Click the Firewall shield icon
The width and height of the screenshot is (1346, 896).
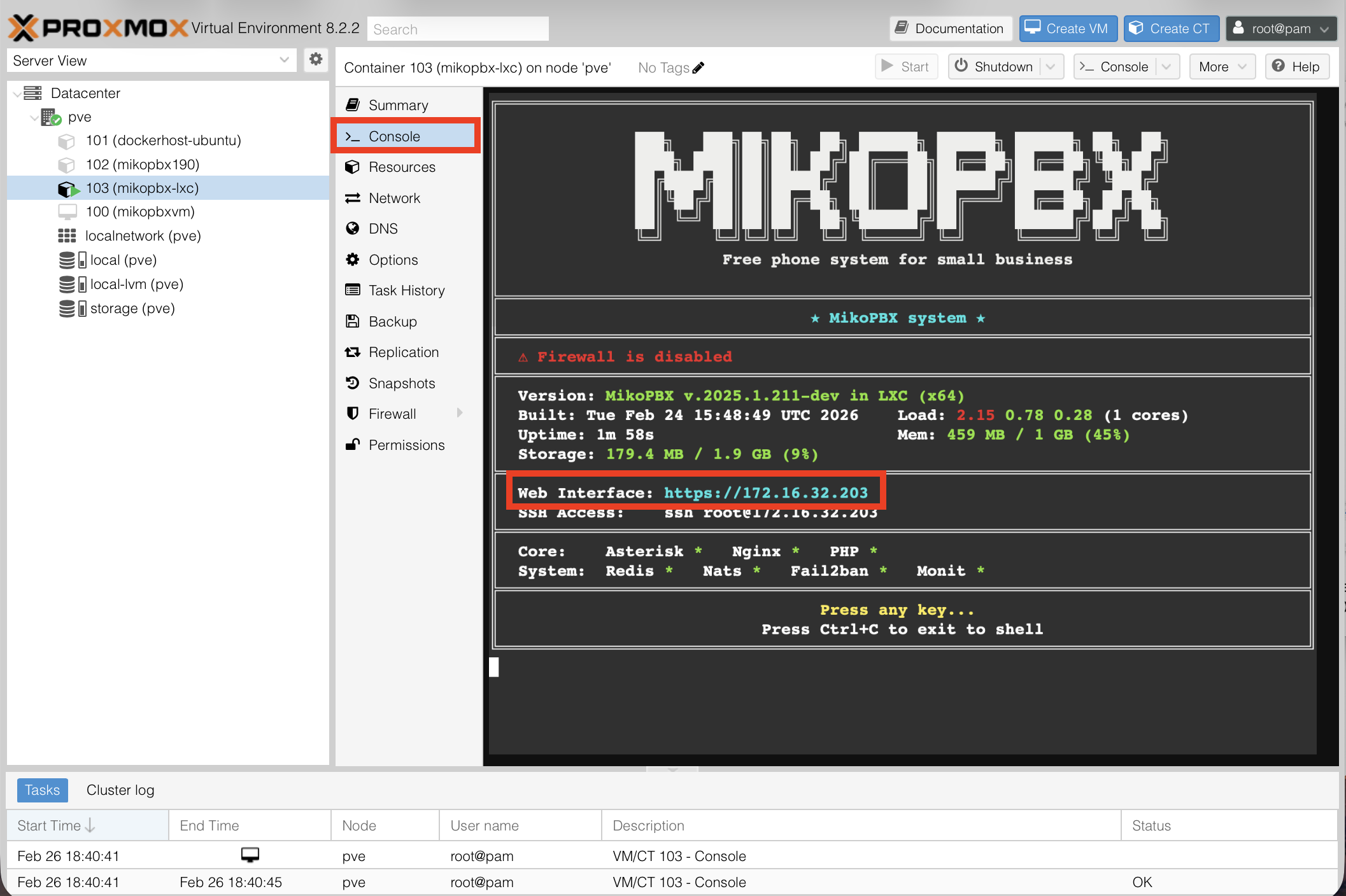(x=353, y=414)
